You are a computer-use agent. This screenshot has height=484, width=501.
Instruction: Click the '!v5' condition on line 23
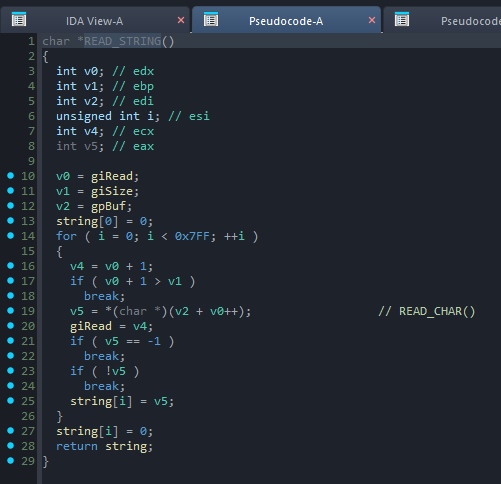115,371
